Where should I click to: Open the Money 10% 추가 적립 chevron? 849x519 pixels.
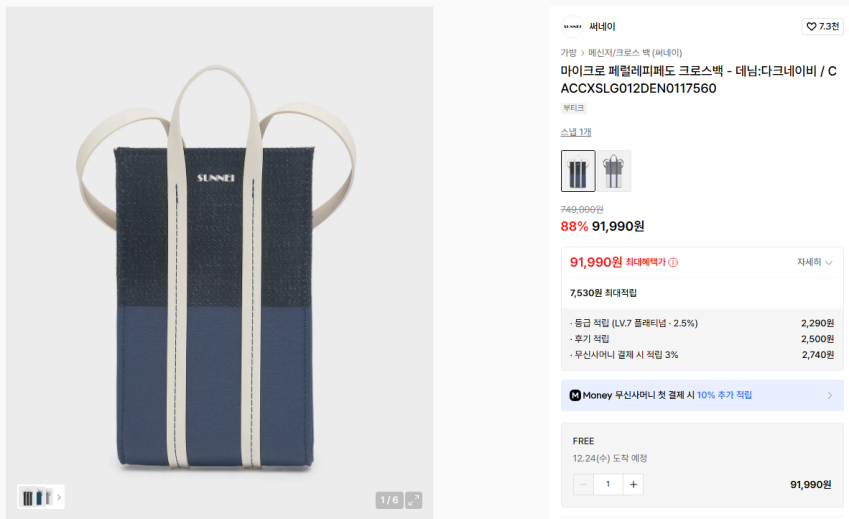(x=830, y=396)
